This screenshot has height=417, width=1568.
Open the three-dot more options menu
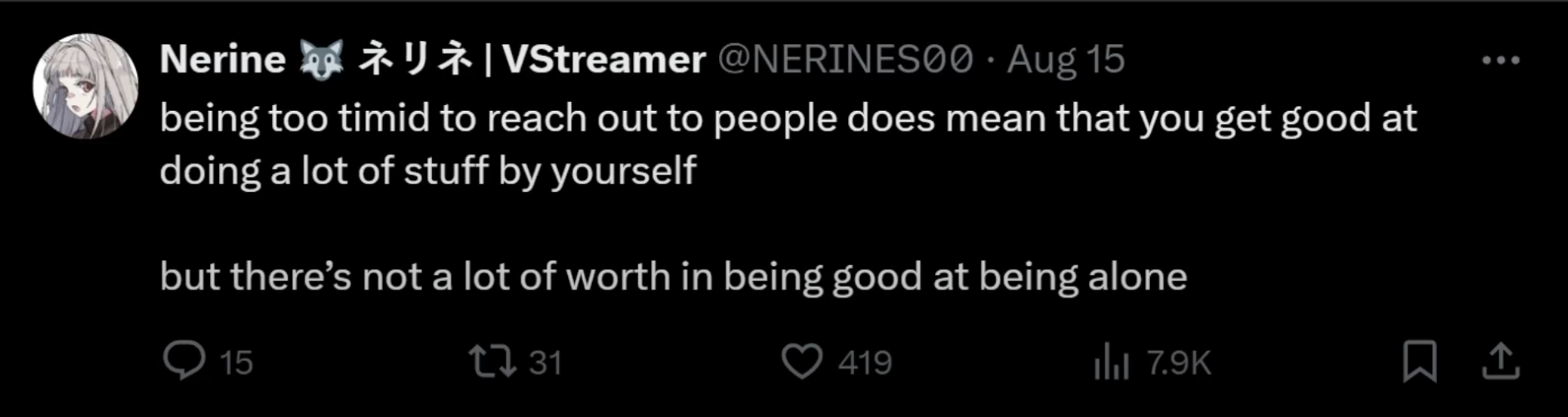pos(1500,60)
